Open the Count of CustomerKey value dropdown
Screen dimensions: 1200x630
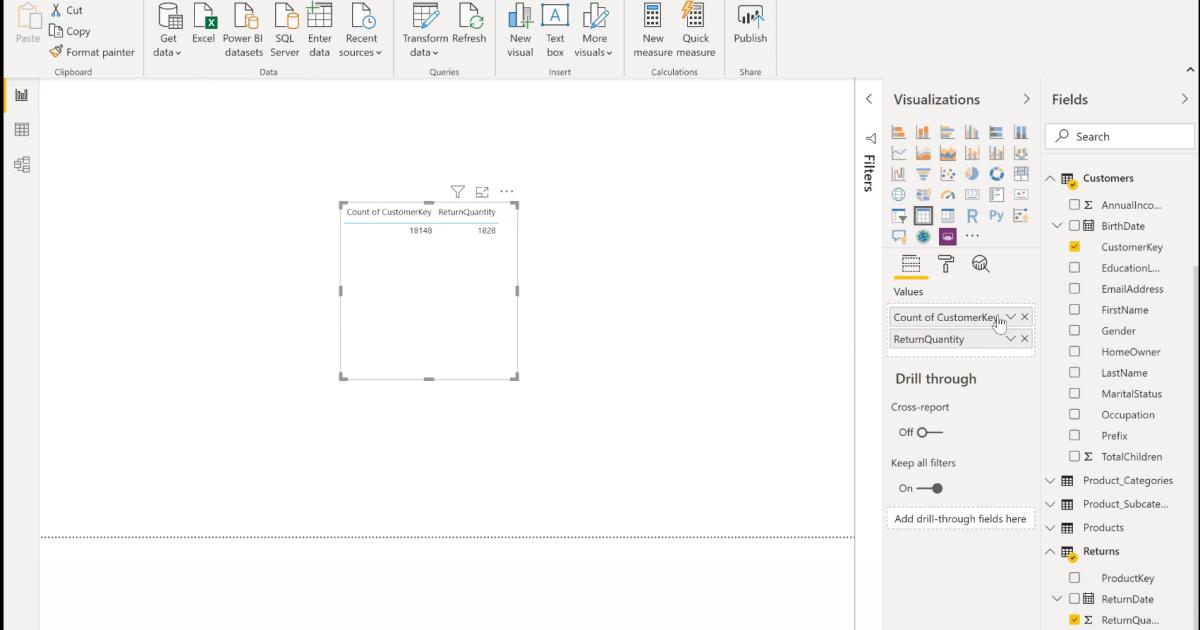pos(1012,316)
